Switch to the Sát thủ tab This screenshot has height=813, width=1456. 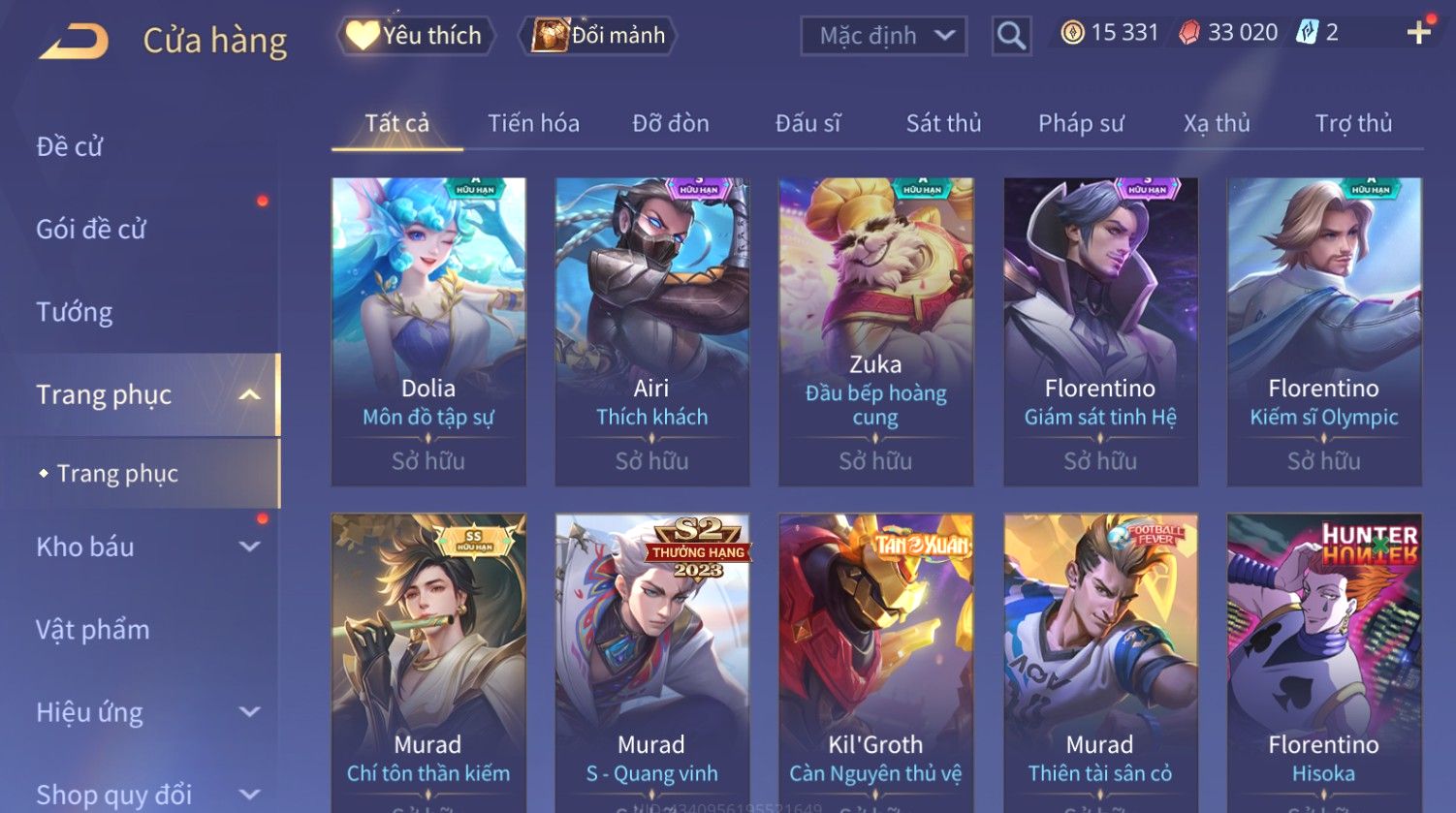(943, 123)
